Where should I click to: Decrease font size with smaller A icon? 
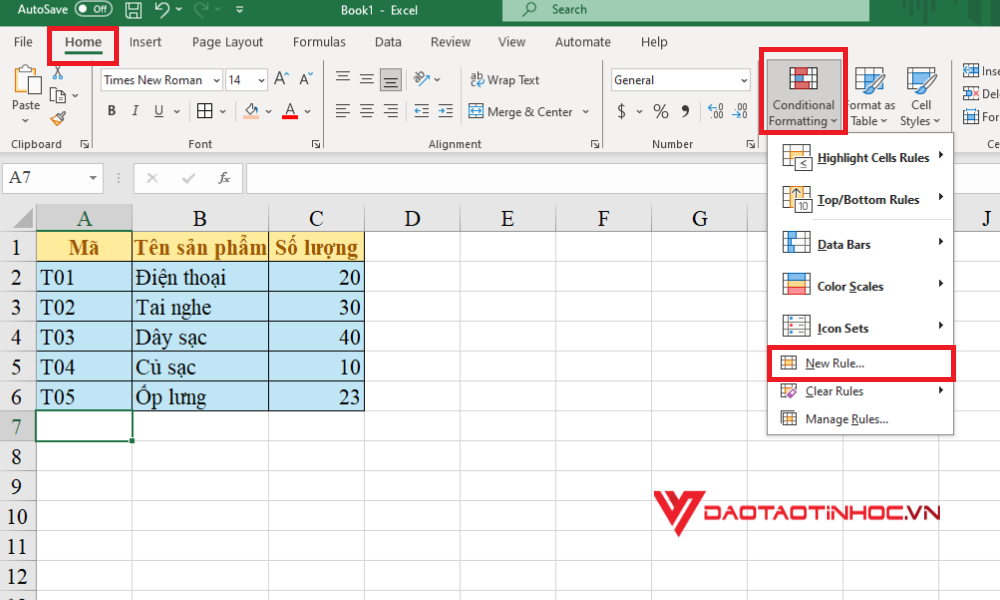pyautogui.click(x=306, y=79)
